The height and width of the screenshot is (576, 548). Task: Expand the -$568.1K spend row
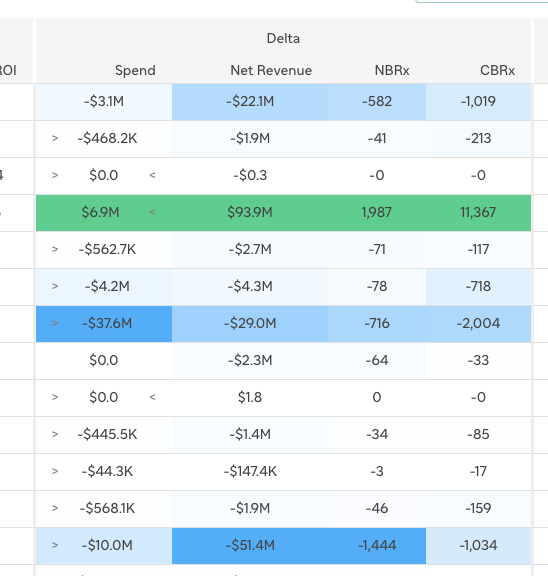pos(55,508)
